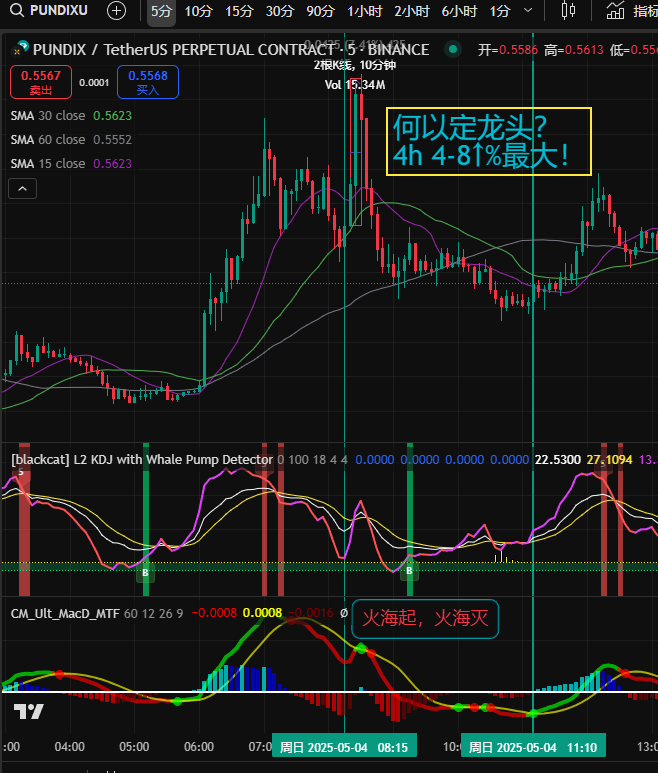Screen dimensions: 658x773
Task: Select the 5分 timeframe
Action: pyautogui.click(x=161, y=11)
